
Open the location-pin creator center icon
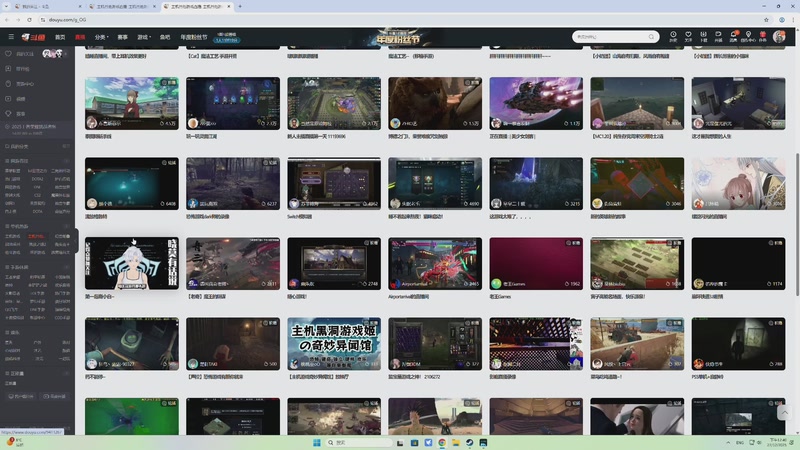[748, 36]
